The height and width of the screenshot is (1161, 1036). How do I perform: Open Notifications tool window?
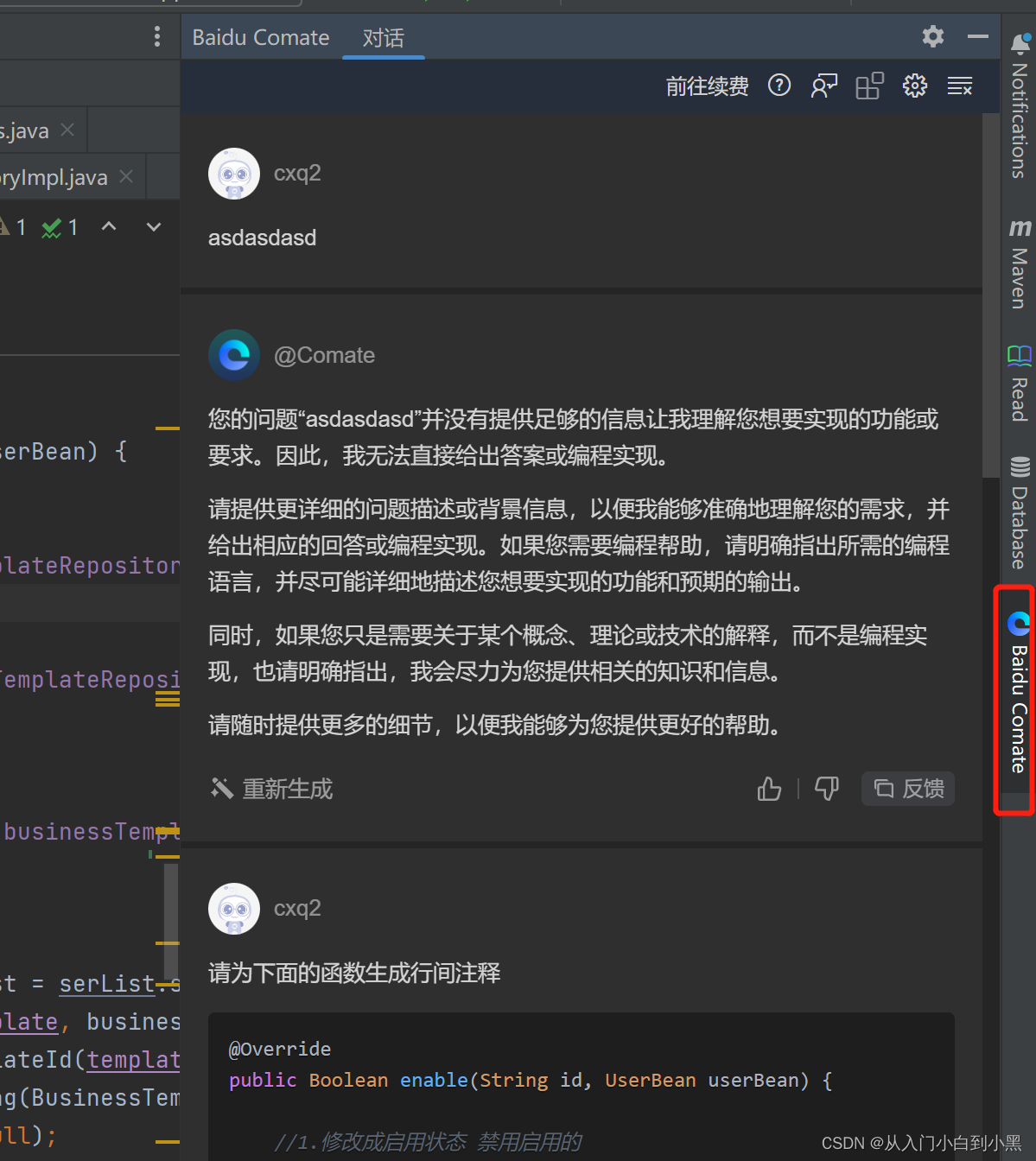tap(1020, 105)
